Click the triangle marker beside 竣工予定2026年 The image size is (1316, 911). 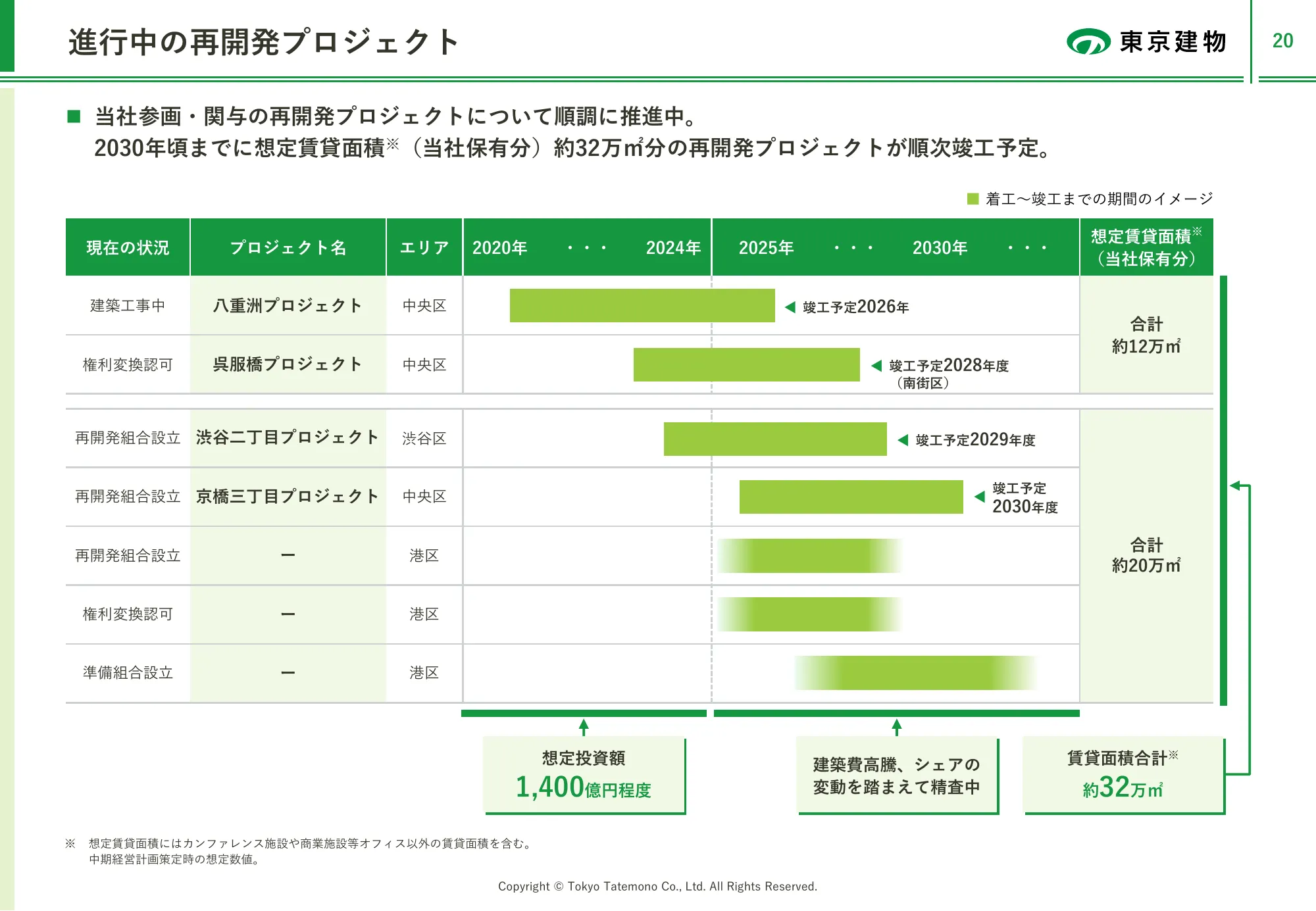coord(790,307)
